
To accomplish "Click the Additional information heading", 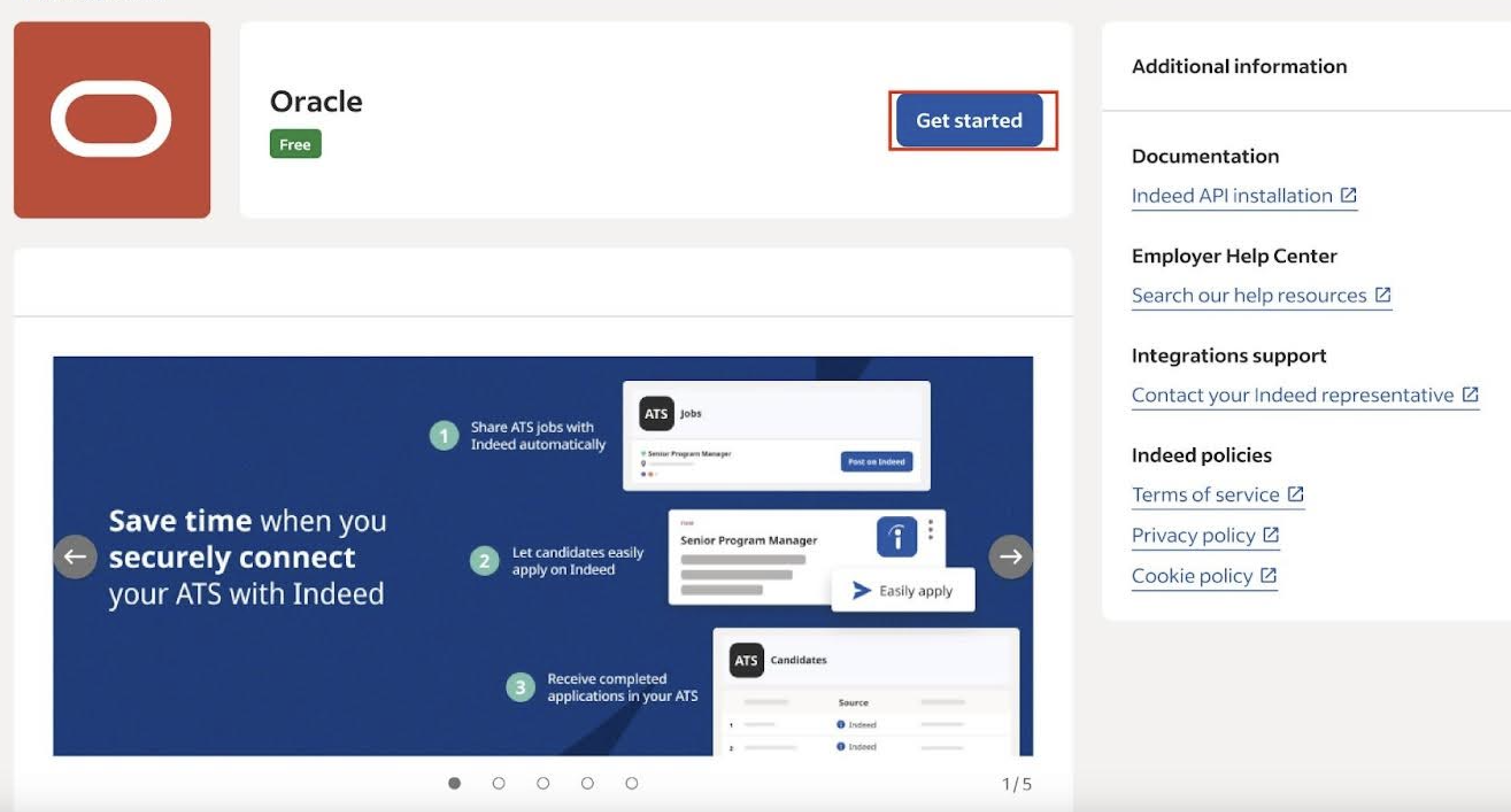I will coord(1239,66).
